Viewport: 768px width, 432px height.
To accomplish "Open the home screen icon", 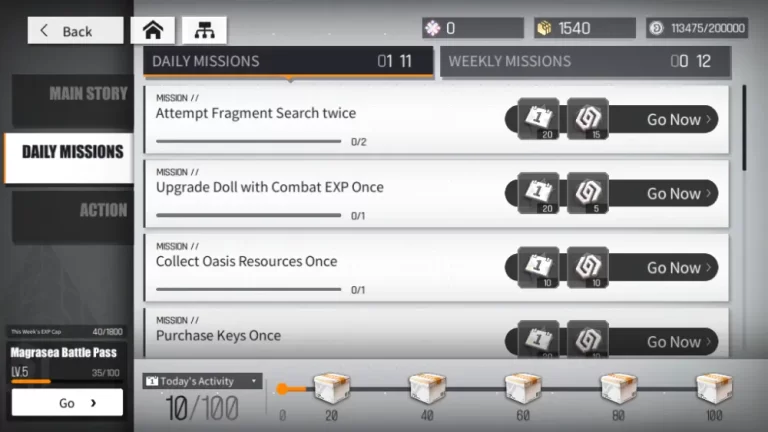I will 153,30.
